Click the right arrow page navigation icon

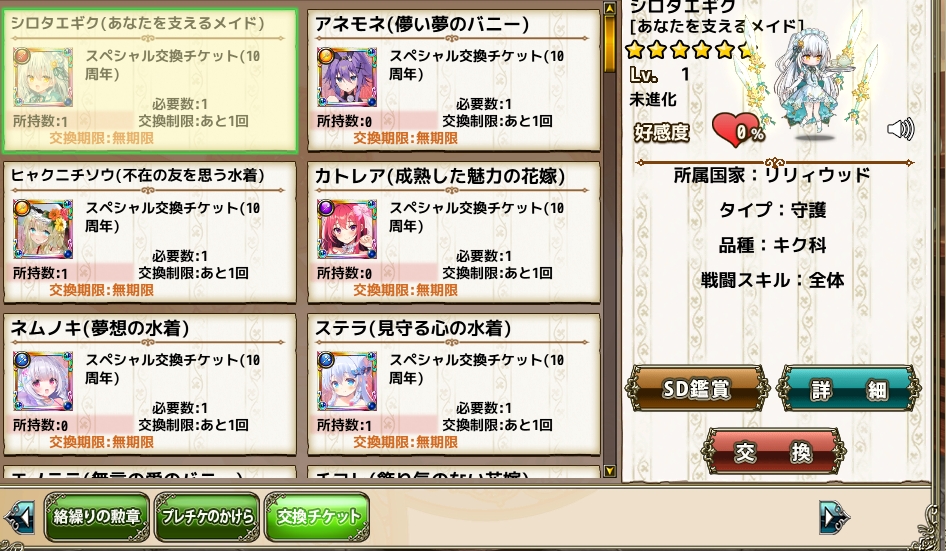click(x=834, y=517)
